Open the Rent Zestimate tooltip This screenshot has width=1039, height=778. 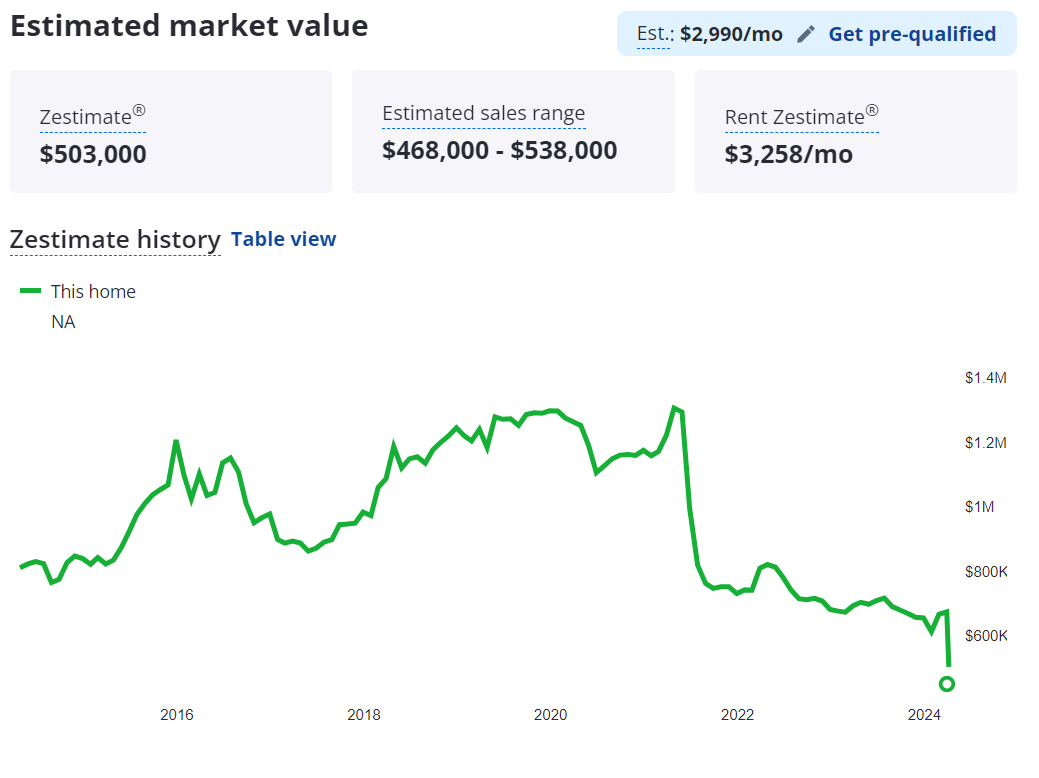click(801, 116)
